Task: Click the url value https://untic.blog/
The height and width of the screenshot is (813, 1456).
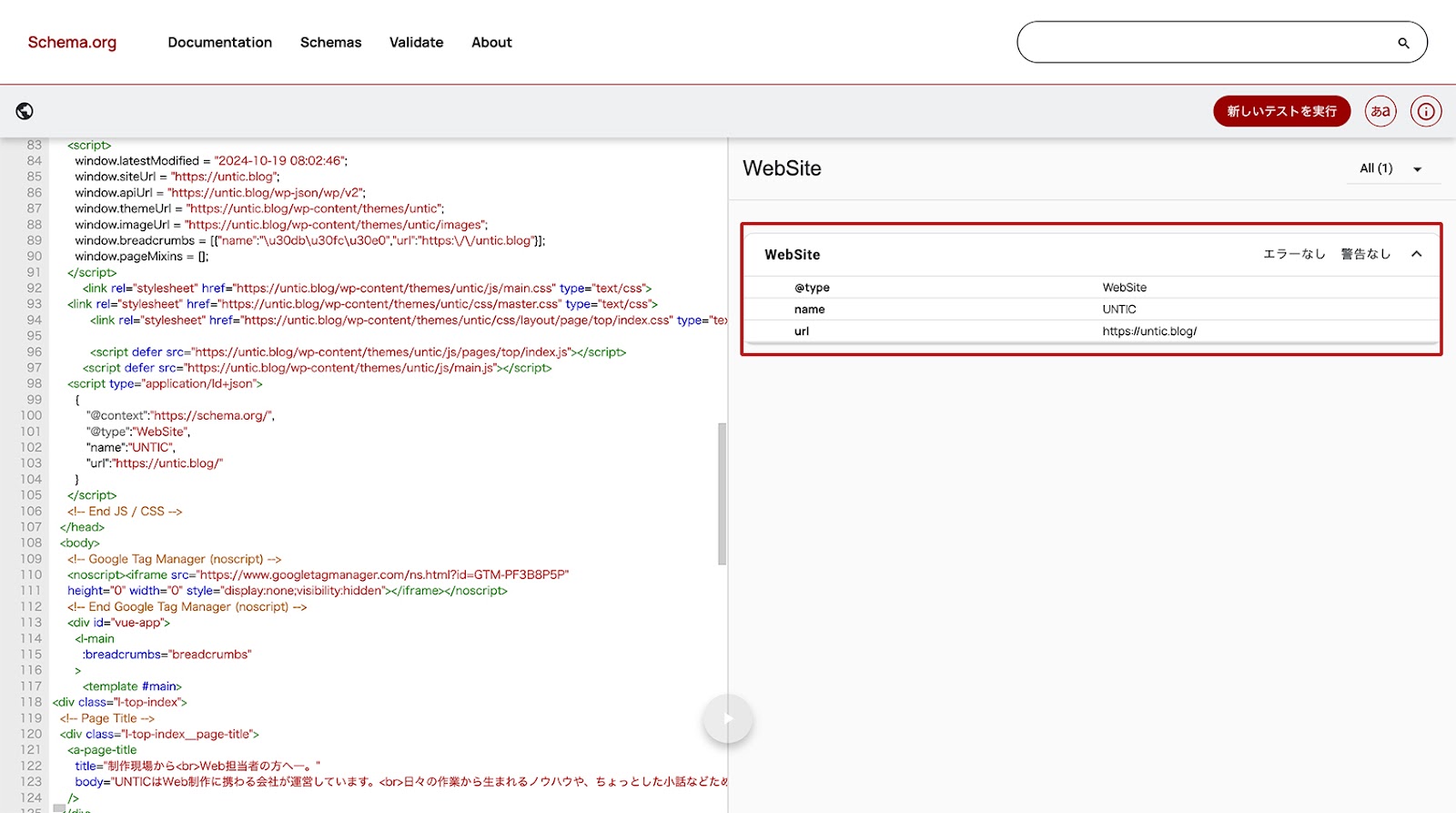Action: point(1149,331)
